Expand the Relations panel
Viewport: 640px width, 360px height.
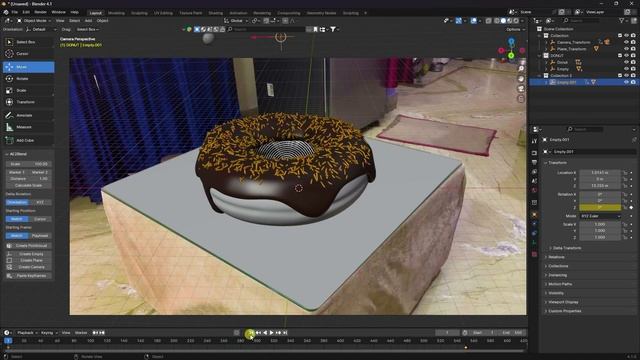[x=556, y=257]
